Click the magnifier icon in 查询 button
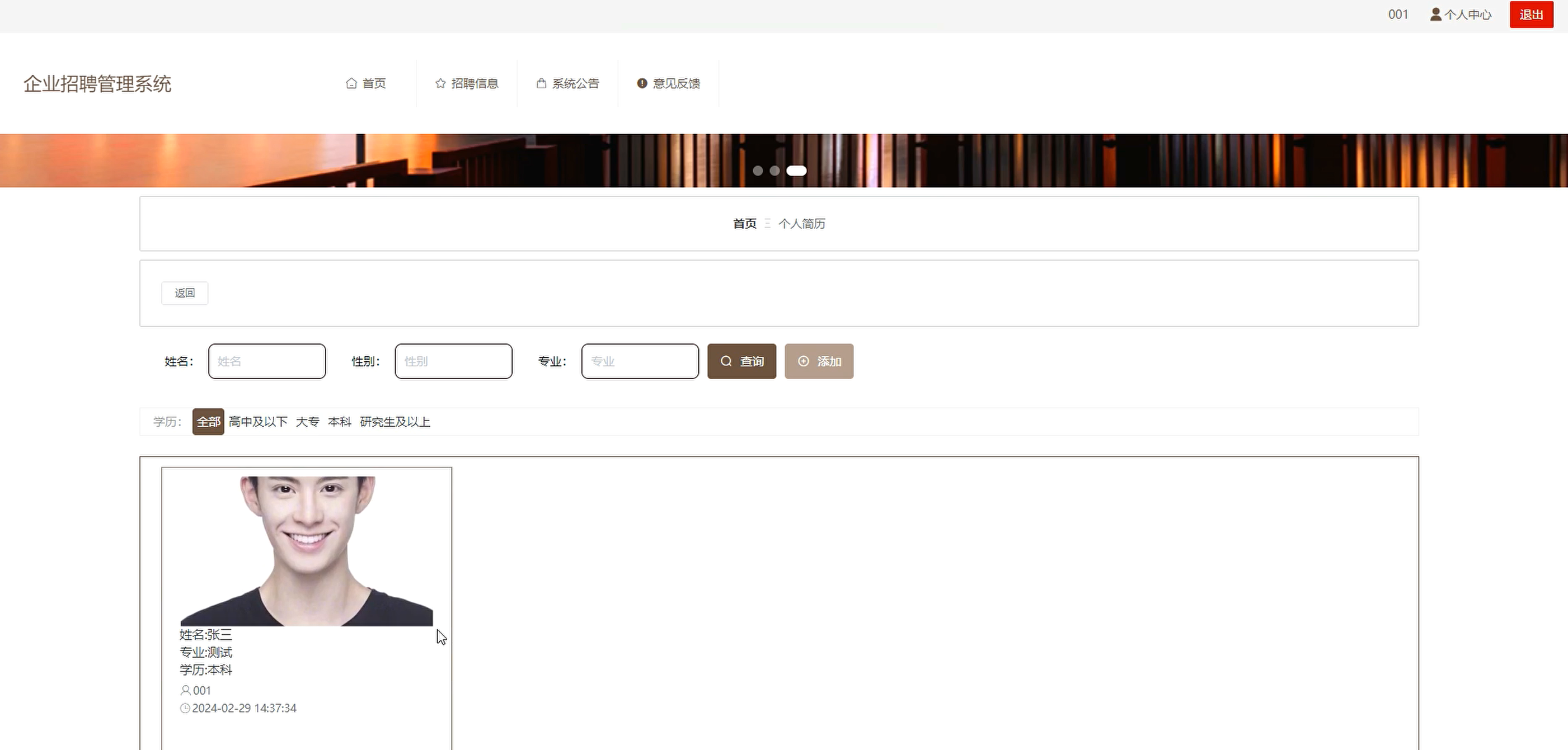This screenshot has height=750, width=1568. click(x=726, y=361)
